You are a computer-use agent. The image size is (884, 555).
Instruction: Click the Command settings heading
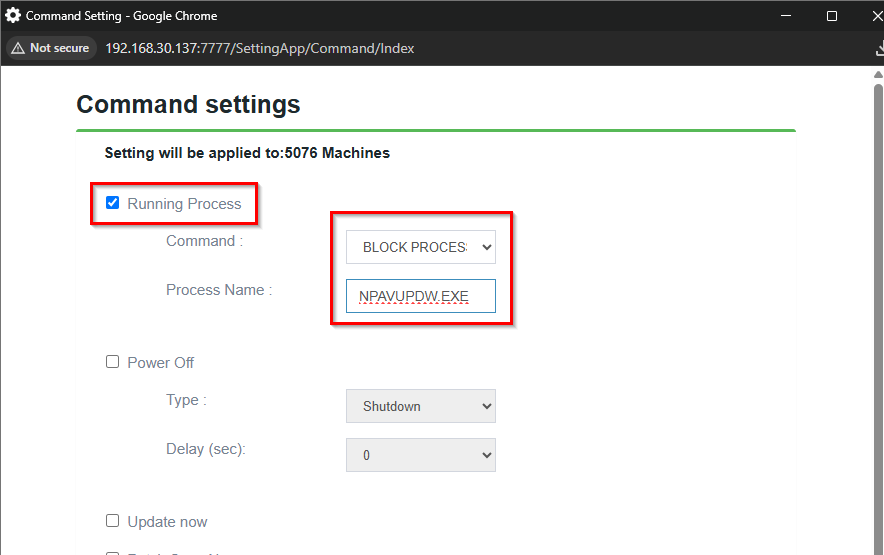188,104
